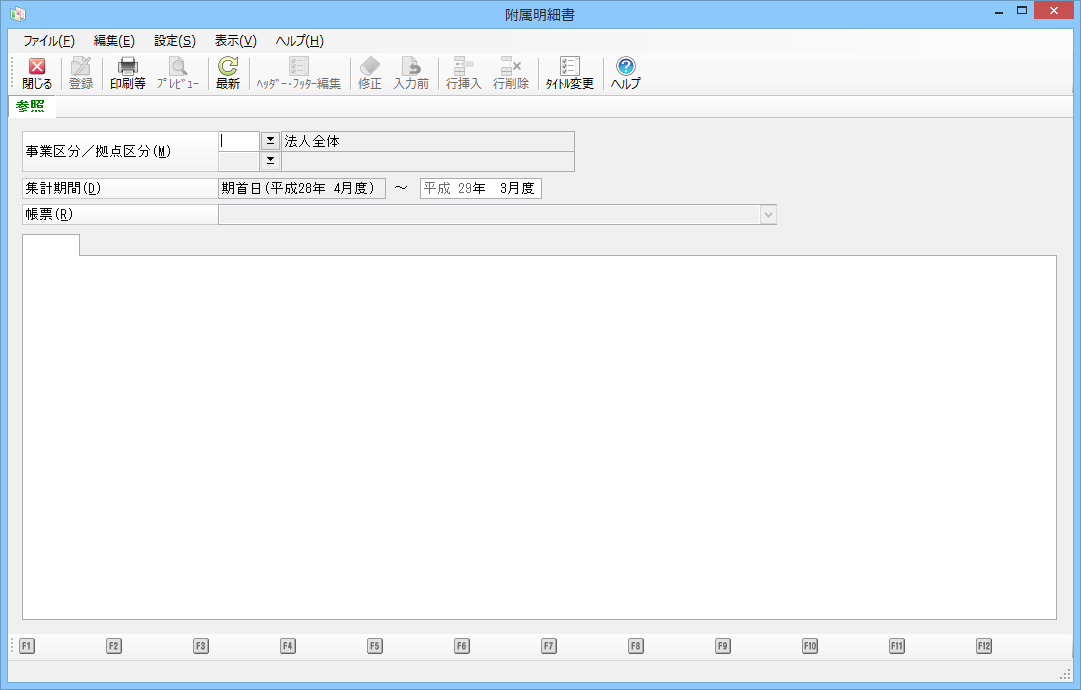Click the プレビュー preview magnifier icon
The width and height of the screenshot is (1081, 690).
tap(178, 67)
